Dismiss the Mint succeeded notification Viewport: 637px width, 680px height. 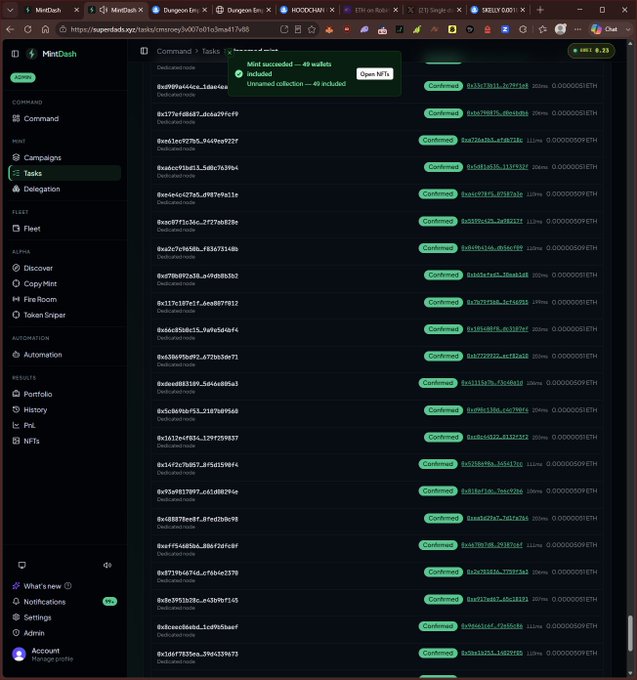[230, 52]
